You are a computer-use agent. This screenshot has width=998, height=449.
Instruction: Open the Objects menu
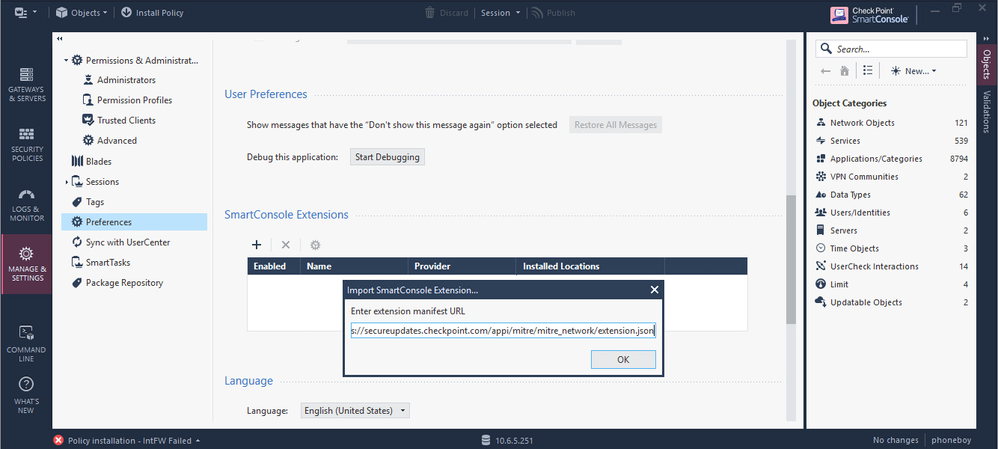81,12
